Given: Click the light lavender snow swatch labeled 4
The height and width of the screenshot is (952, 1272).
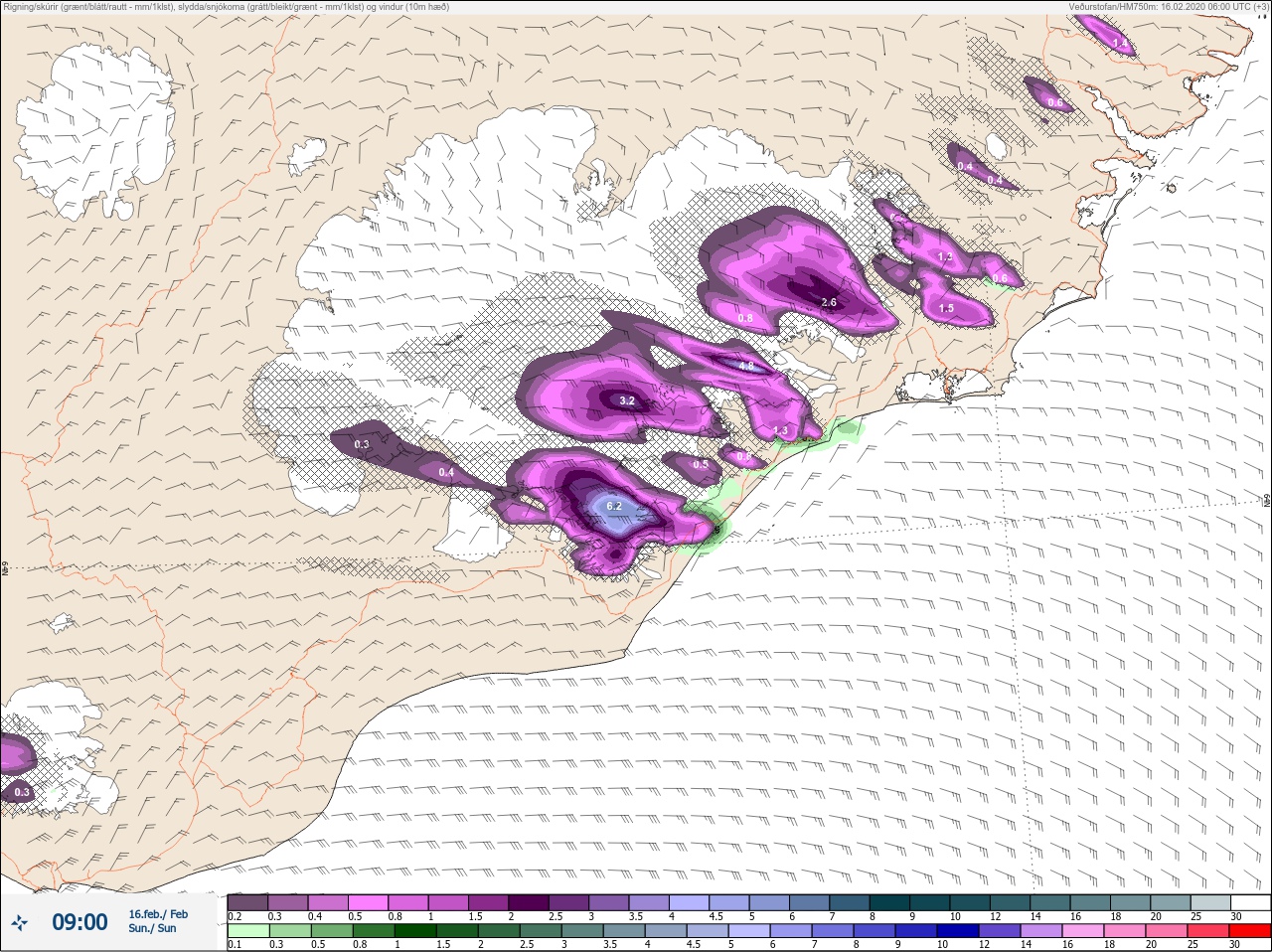Looking at the screenshot, I should [x=689, y=902].
